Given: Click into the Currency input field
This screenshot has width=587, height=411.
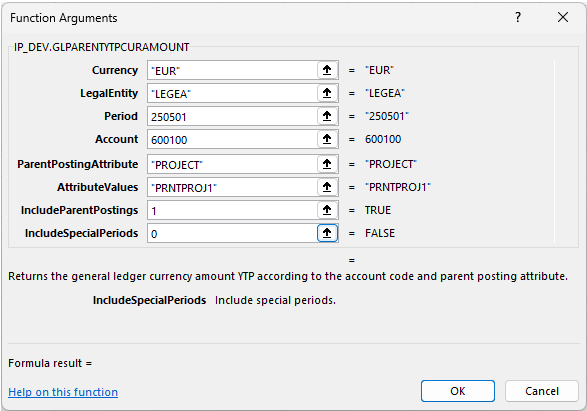Looking at the screenshot, I should click(x=232, y=70).
